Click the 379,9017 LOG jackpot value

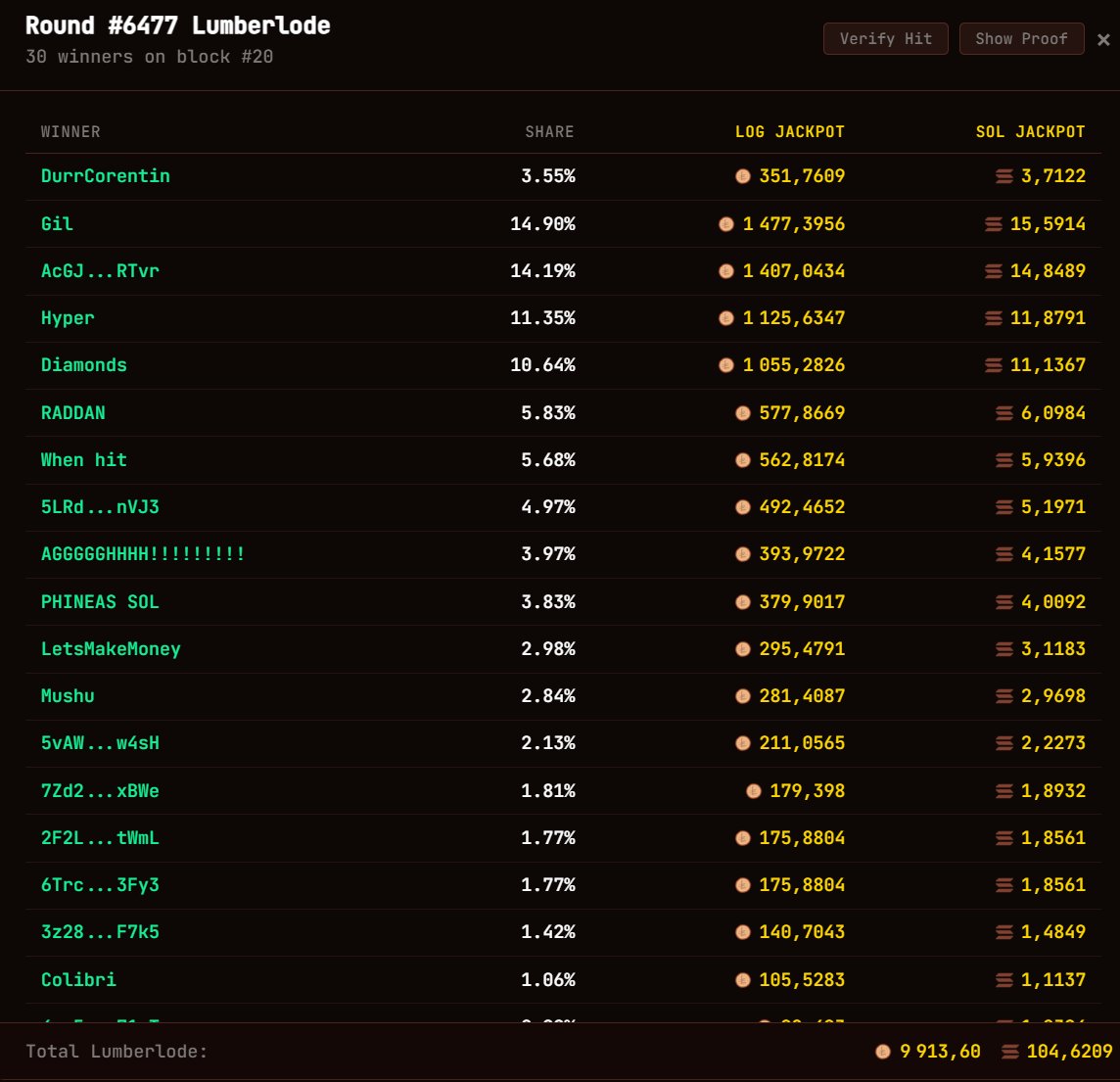click(802, 602)
